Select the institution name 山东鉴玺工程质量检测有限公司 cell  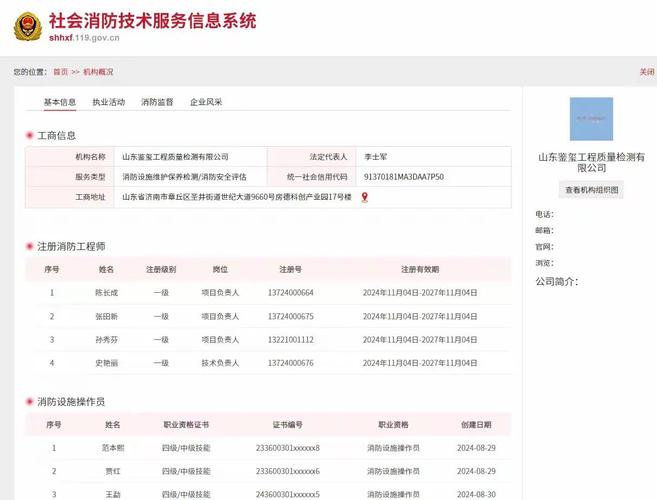(x=191, y=157)
